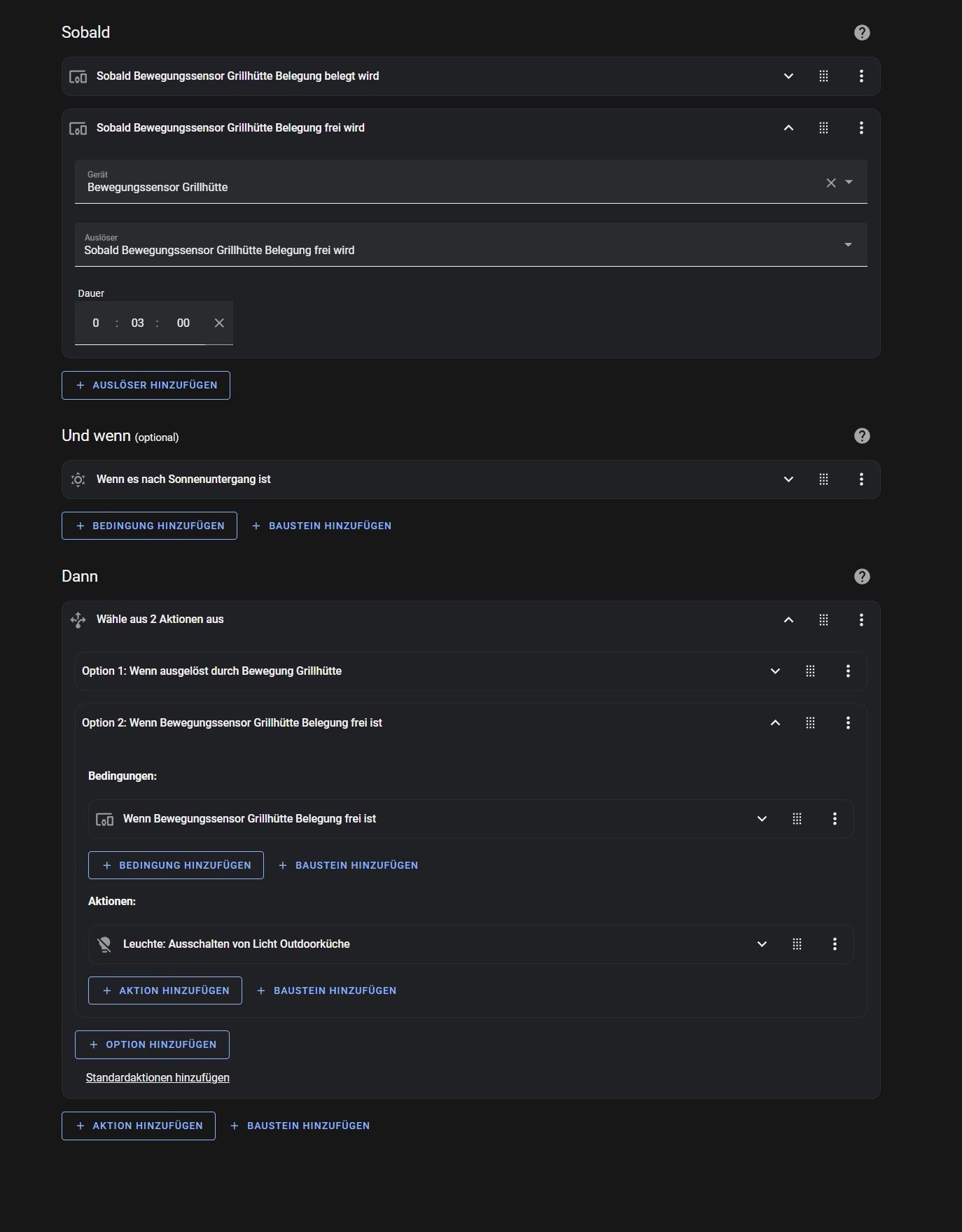Image resolution: width=962 pixels, height=1232 pixels.
Task: Collapse Option 2 Belegung frei ist
Action: coord(775,723)
